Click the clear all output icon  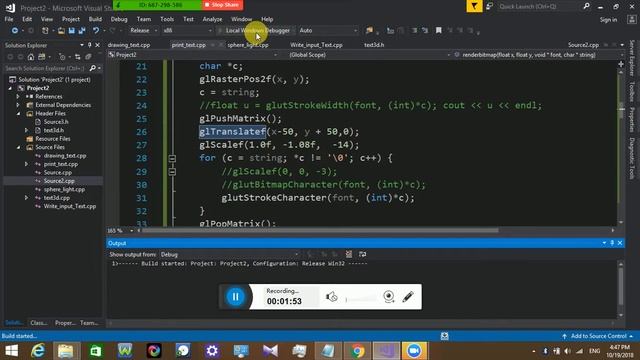tap(349, 254)
